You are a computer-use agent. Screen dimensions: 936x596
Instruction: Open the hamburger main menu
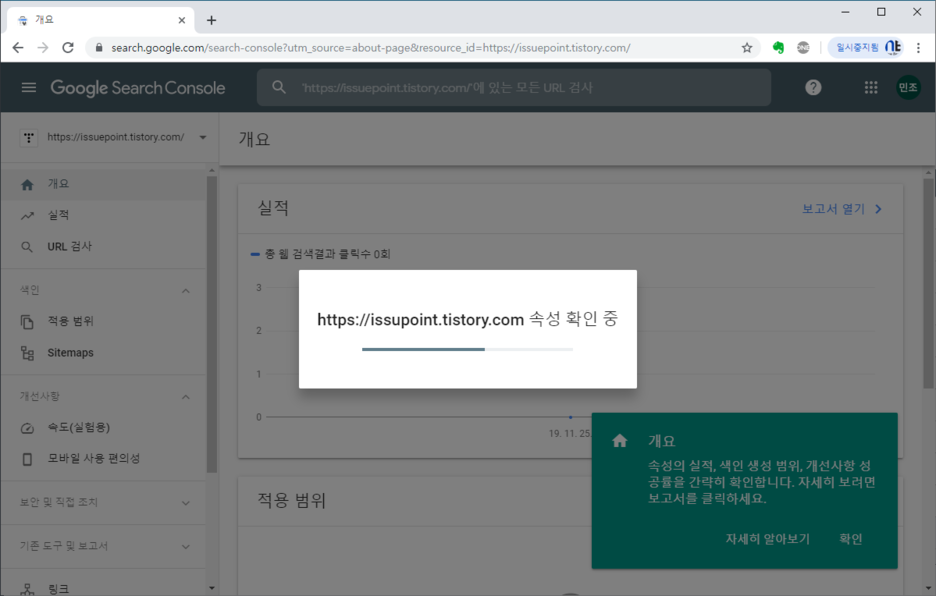tap(29, 88)
